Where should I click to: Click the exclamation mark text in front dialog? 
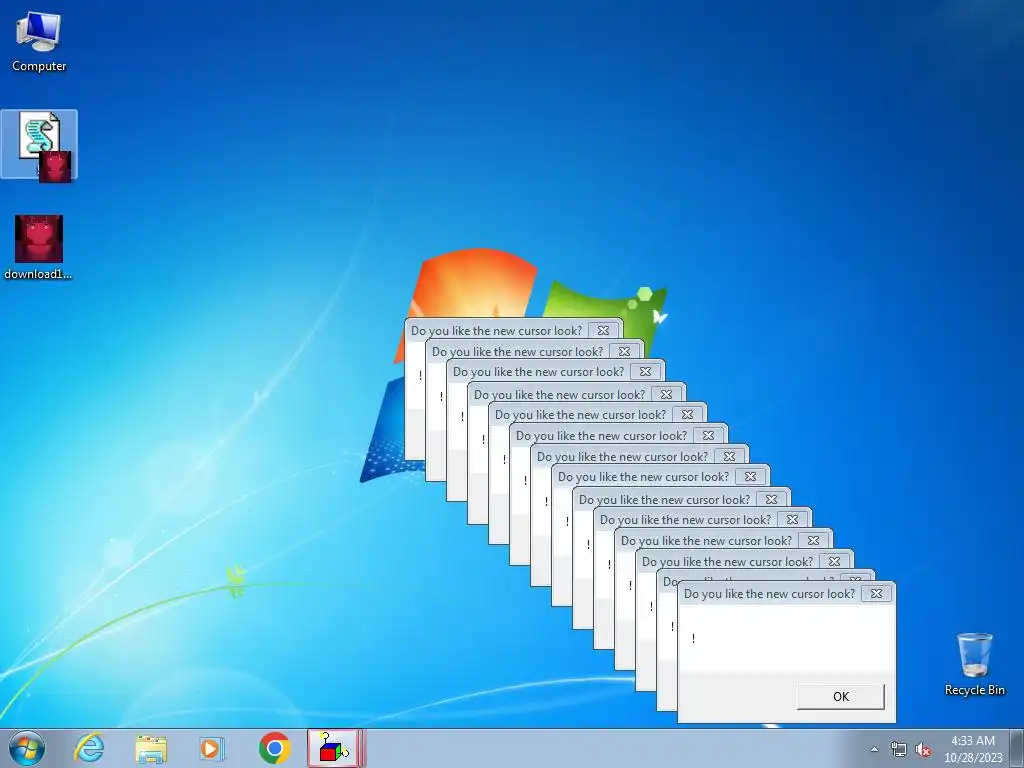[693, 638]
